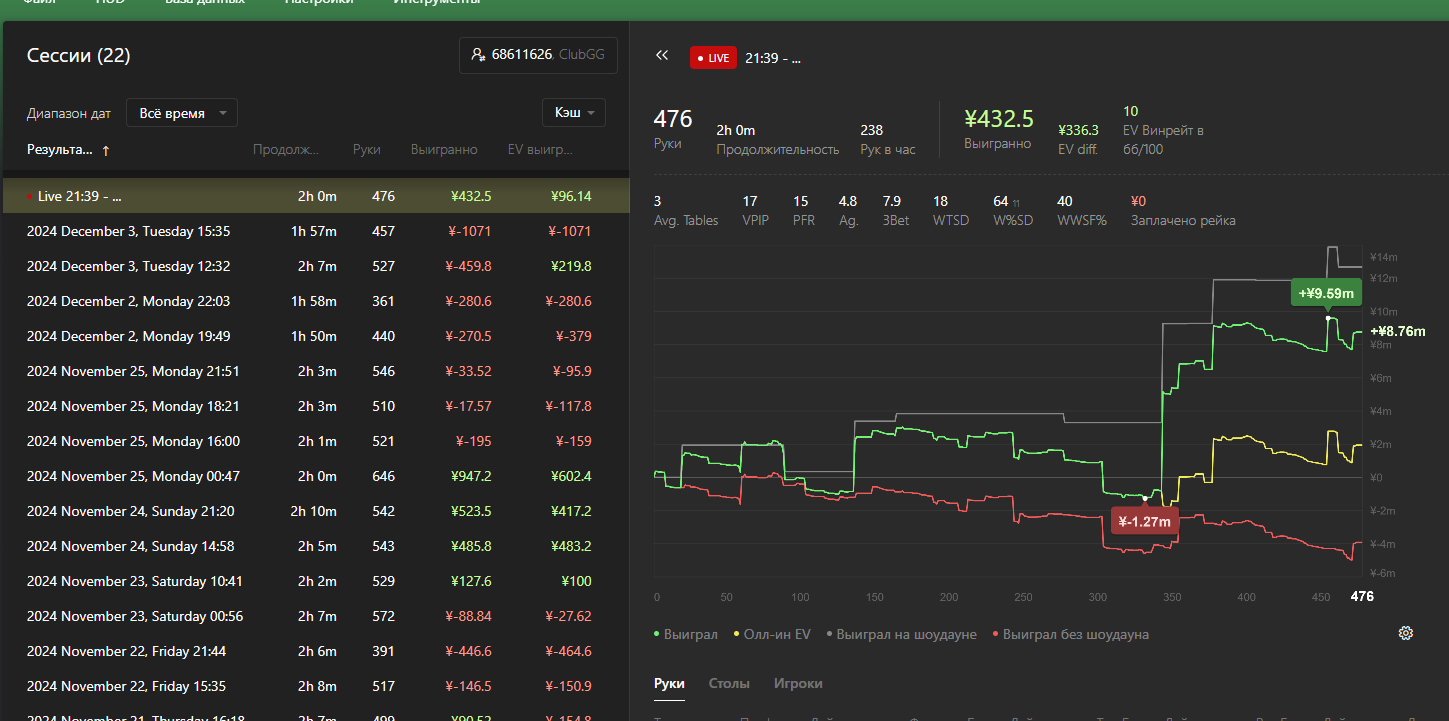Toggle the Выиграл без шоудауна series
Image resolution: width=1449 pixels, height=721 pixels.
(1070, 634)
